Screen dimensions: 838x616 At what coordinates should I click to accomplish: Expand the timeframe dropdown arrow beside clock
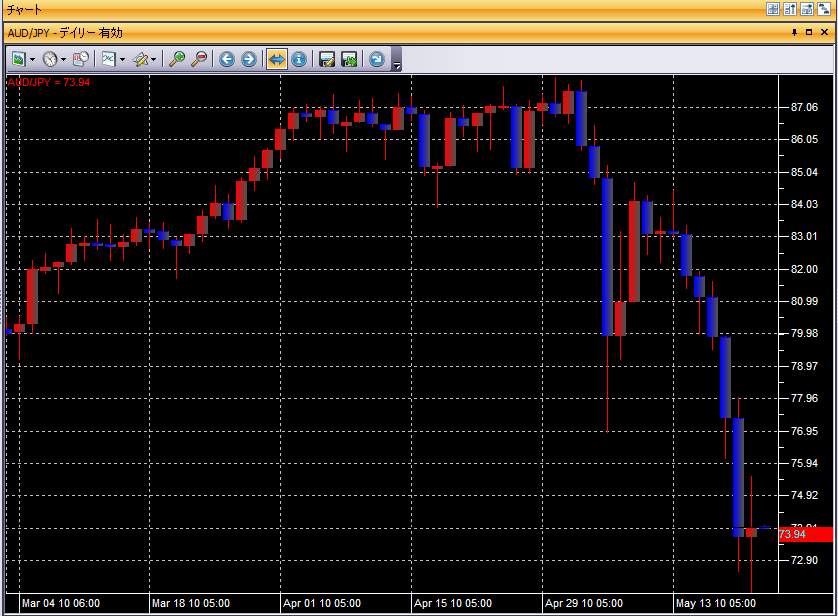[x=63, y=60]
